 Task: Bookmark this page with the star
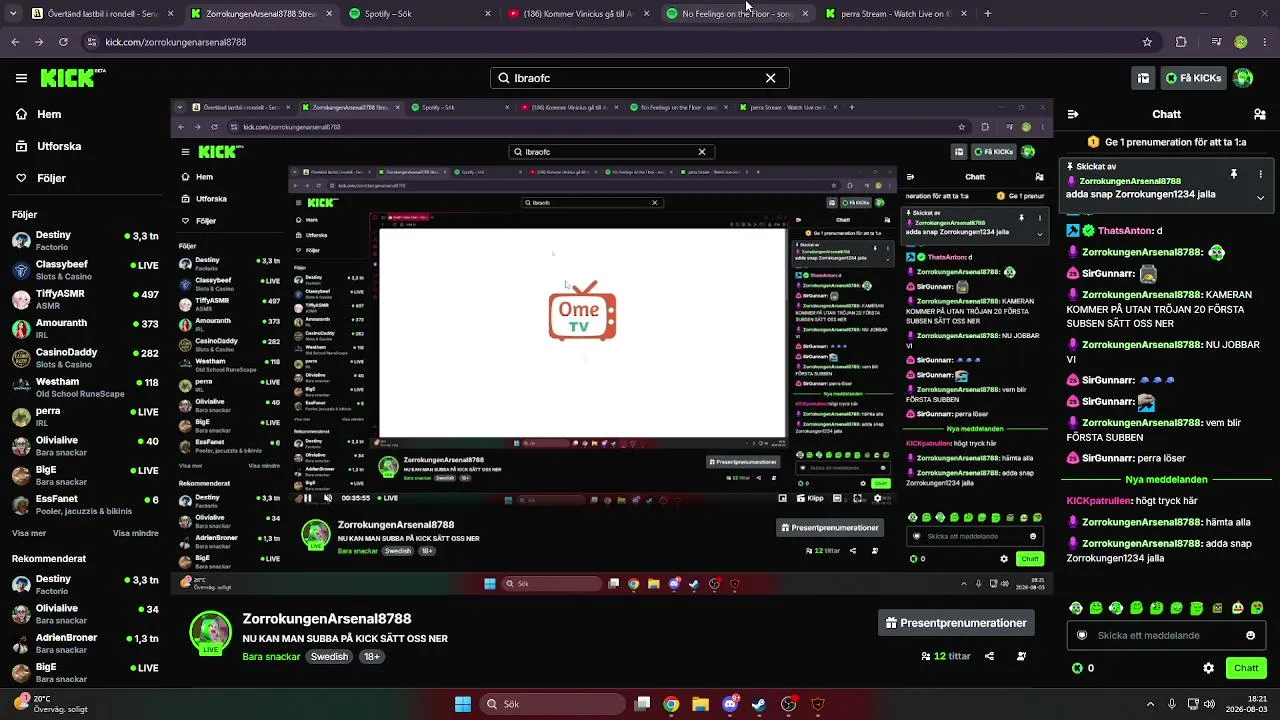point(1147,42)
